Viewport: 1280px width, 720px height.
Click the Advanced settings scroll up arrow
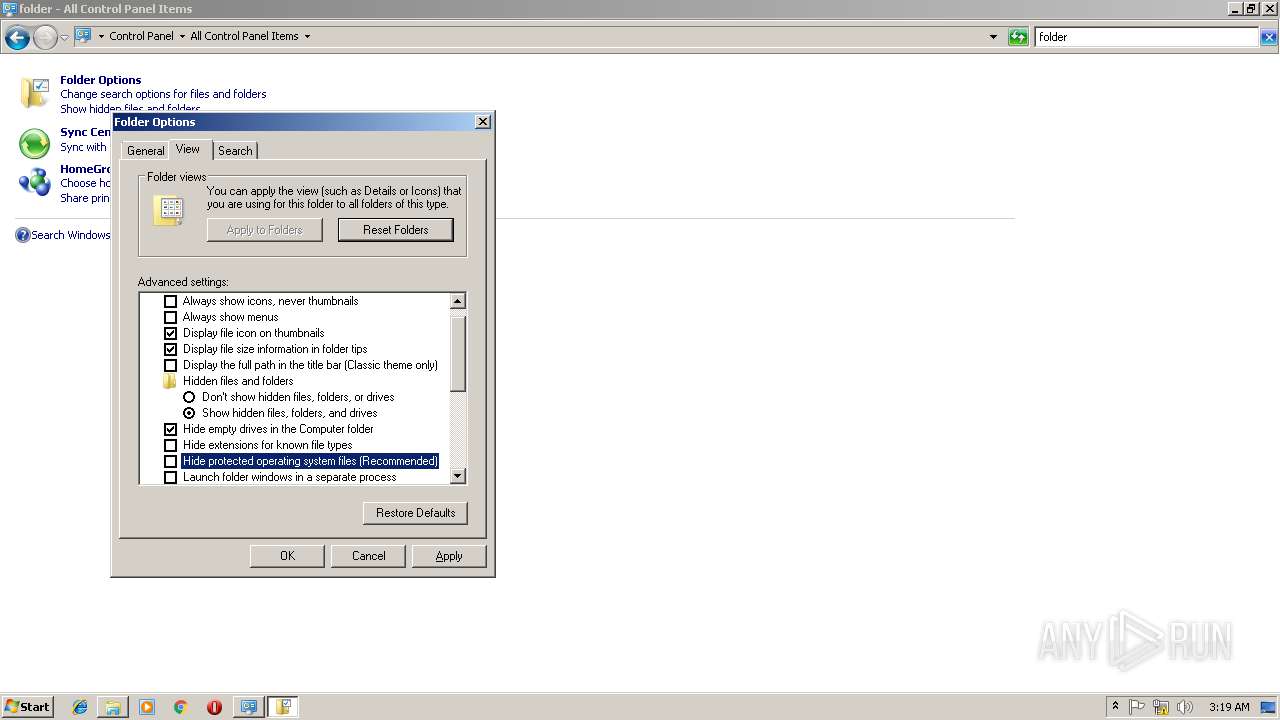tap(458, 301)
